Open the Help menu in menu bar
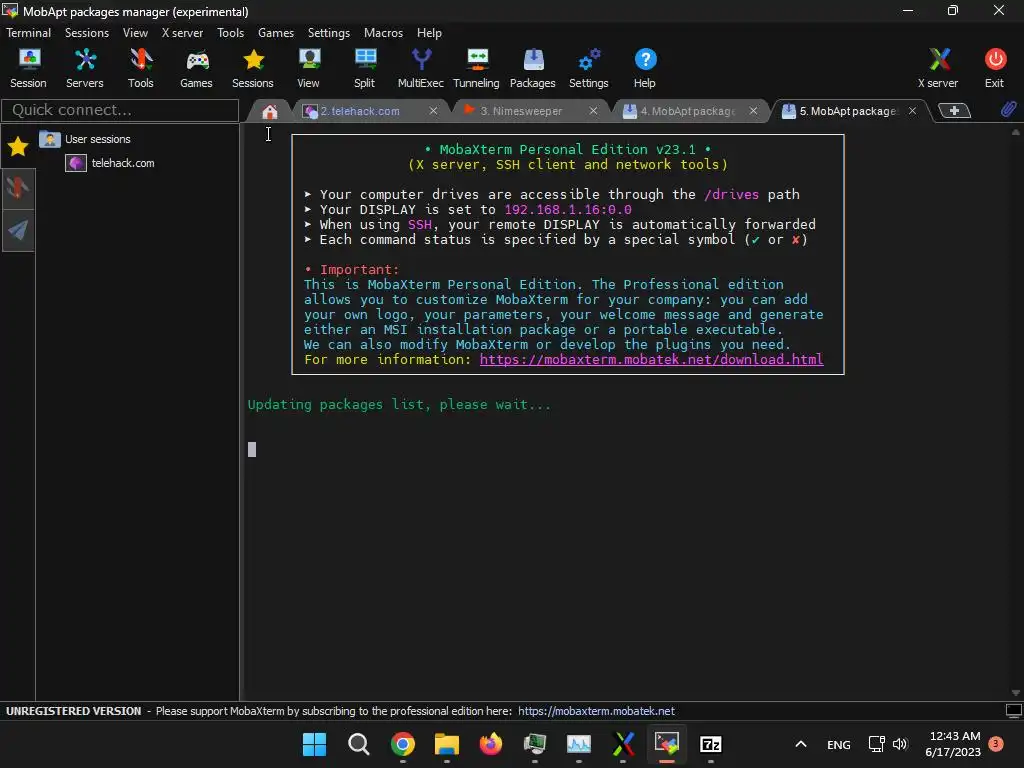Screen dimensions: 1024x768 coord(429,33)
